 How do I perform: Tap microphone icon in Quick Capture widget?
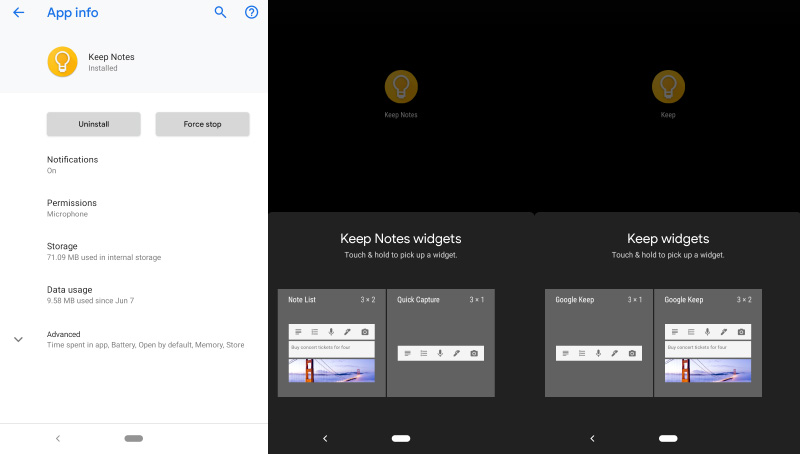coord(440,354)
